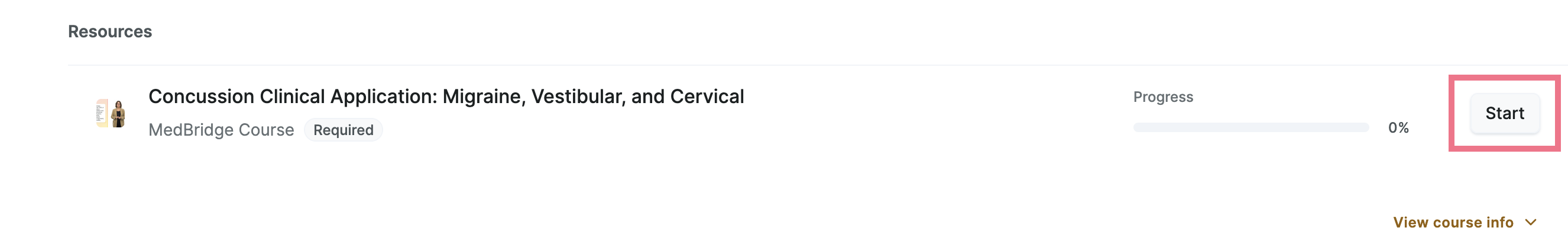Click the instructor figure in the course icon
Viewport: 1568px width, 250px height.
click(x=118, y=114)
